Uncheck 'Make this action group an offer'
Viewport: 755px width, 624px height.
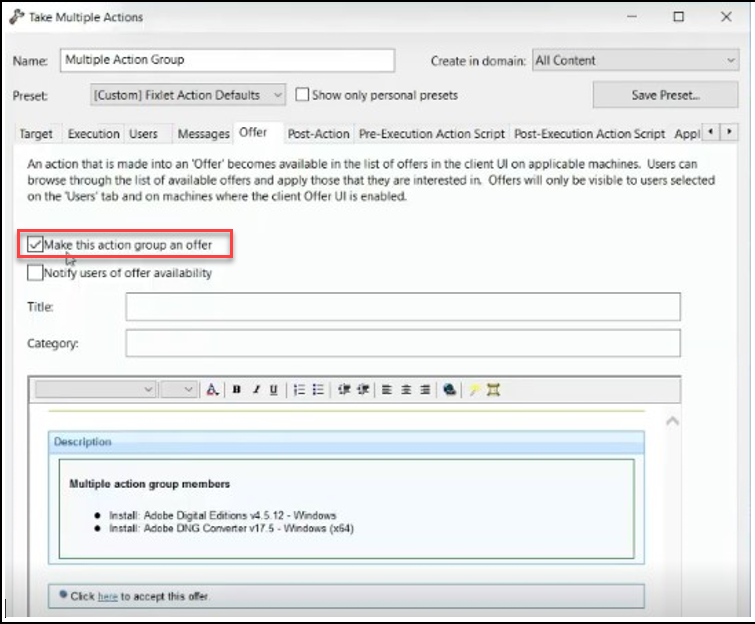pyautogui.click(x=35, y=245)
